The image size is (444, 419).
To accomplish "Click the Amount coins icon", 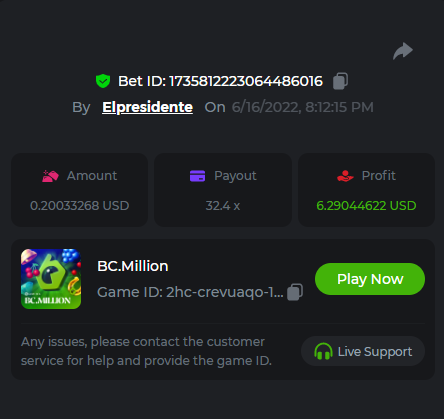I will tap(50, 176).
